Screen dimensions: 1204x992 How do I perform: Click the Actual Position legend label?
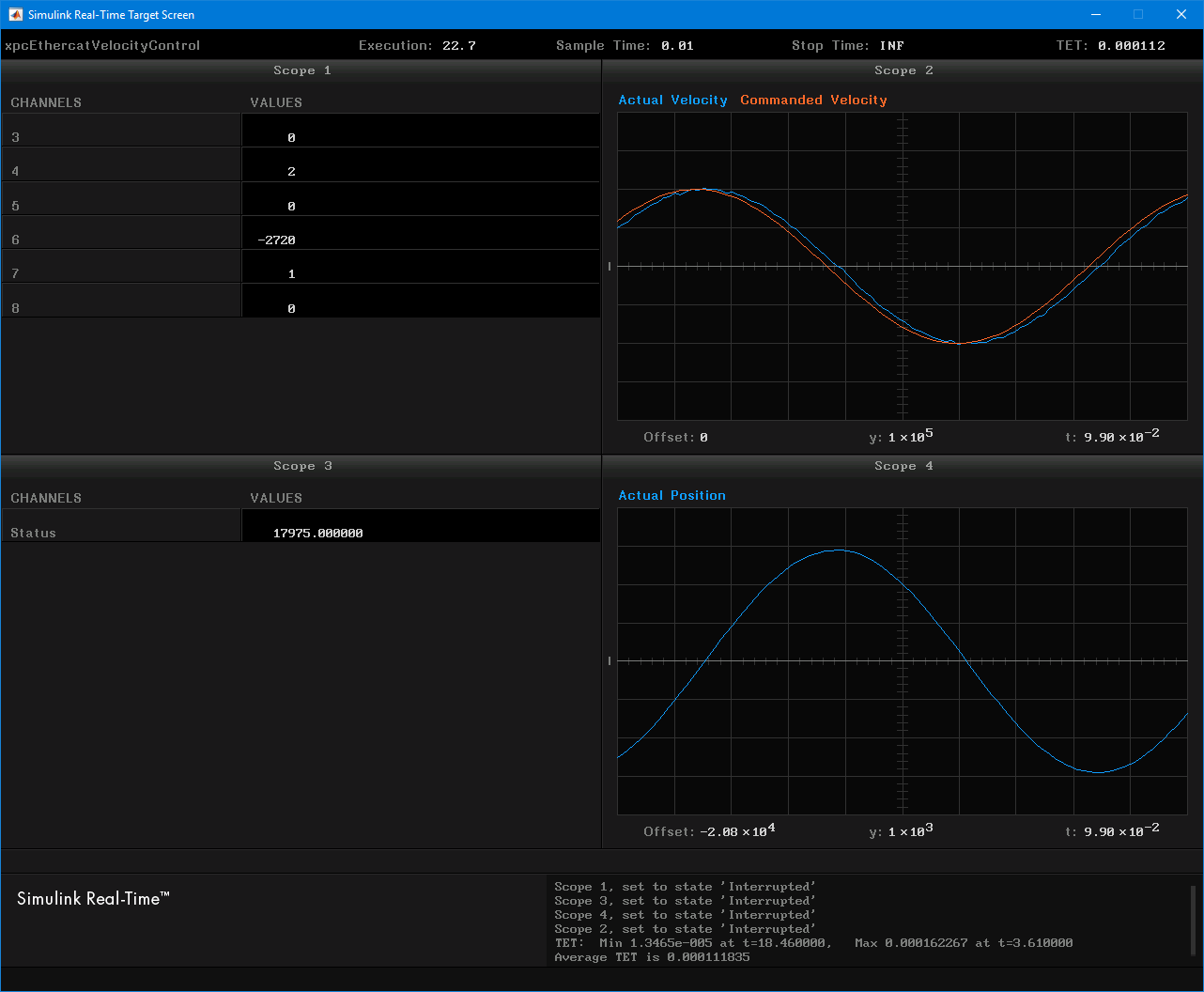(671, 496)
